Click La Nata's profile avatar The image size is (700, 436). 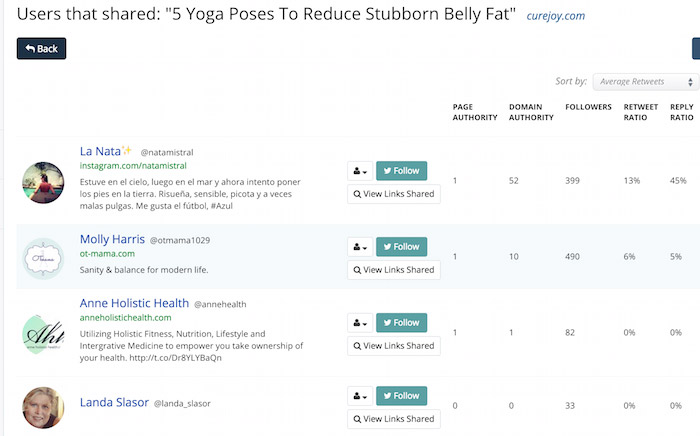43,183
